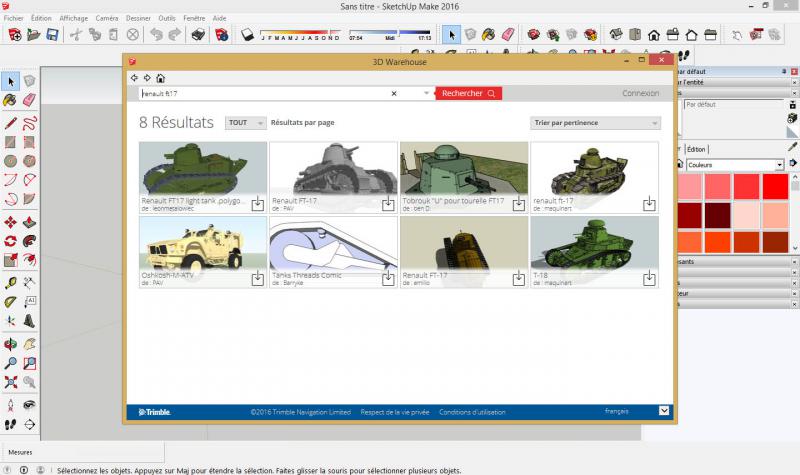This screenshot has width=800, height=475.
Task: Select the Zoom magnifier tool
Action: (10, 363)
